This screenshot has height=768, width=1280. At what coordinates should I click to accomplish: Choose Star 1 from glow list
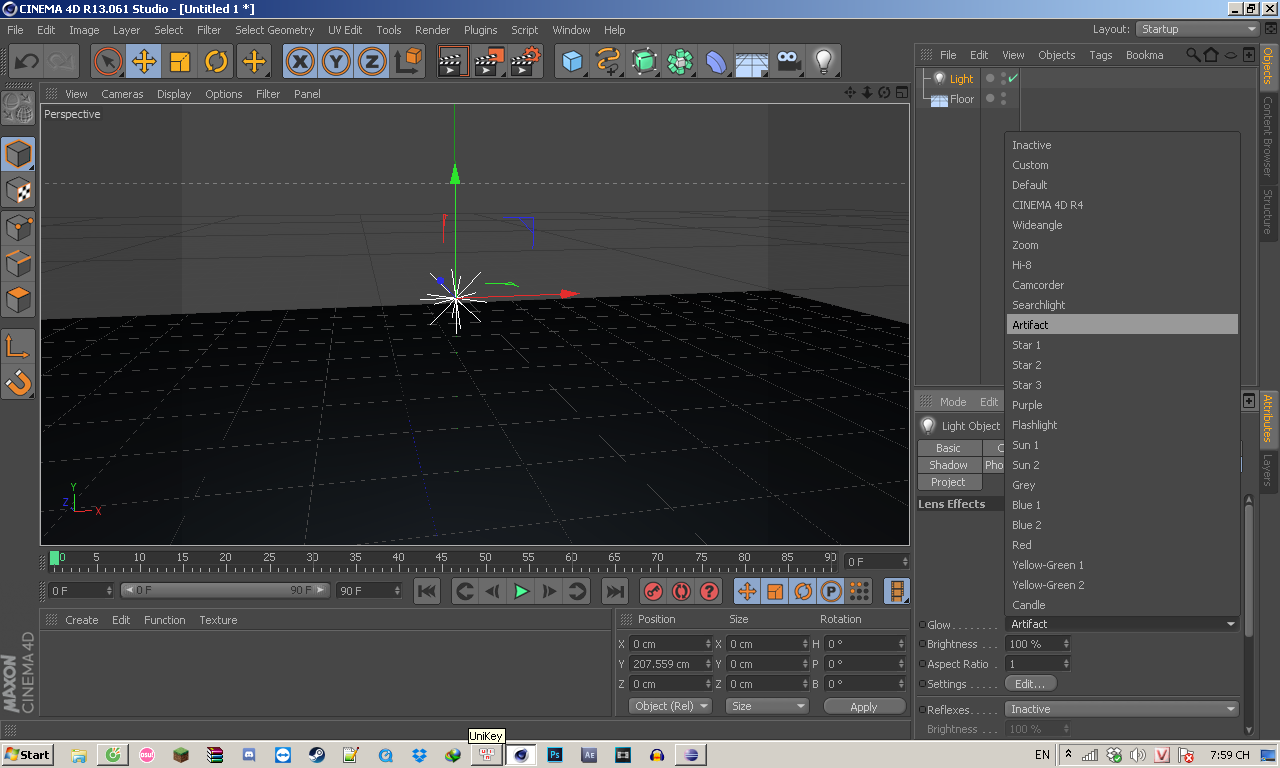[x=1122, y=345]
